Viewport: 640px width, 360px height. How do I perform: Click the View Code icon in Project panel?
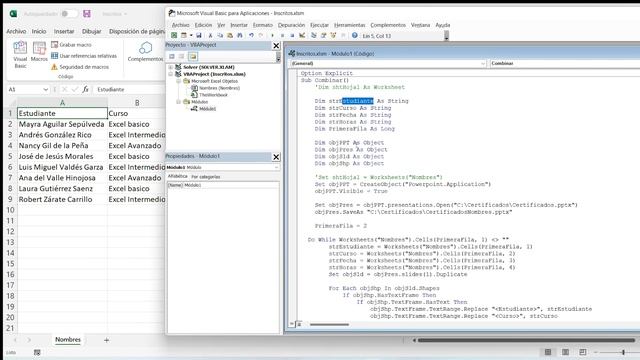tap(172, 56)
